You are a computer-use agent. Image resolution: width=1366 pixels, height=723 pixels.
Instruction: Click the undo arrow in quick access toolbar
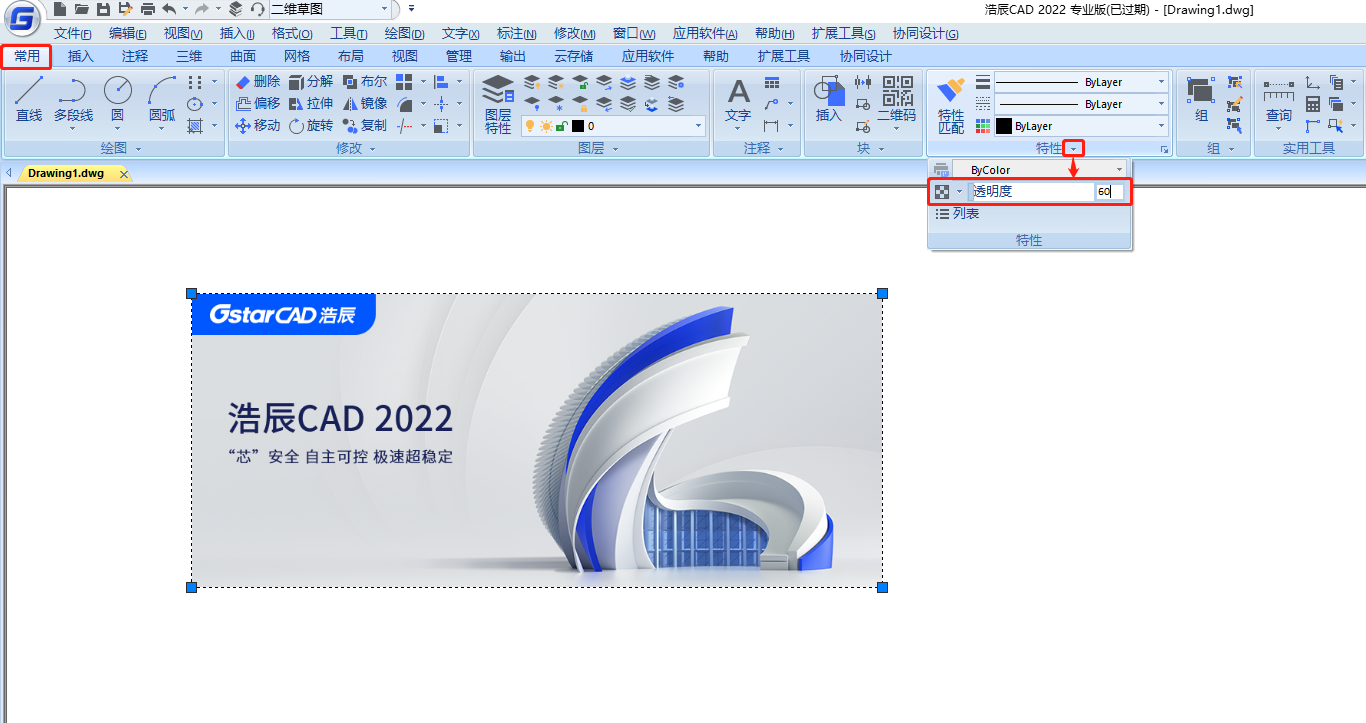click(168, 9)
